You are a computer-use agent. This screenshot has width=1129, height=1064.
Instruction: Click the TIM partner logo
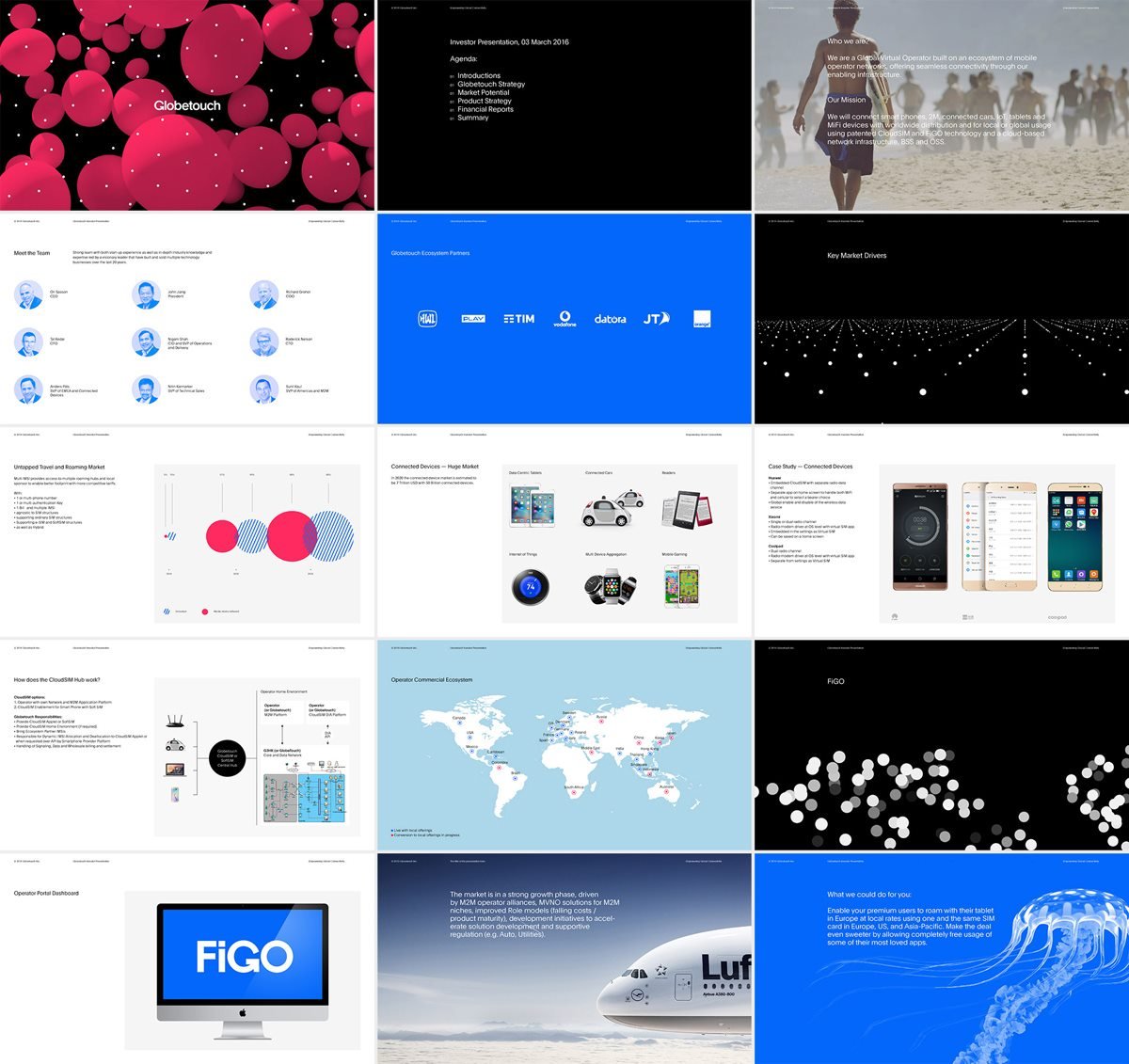(518, 319)
